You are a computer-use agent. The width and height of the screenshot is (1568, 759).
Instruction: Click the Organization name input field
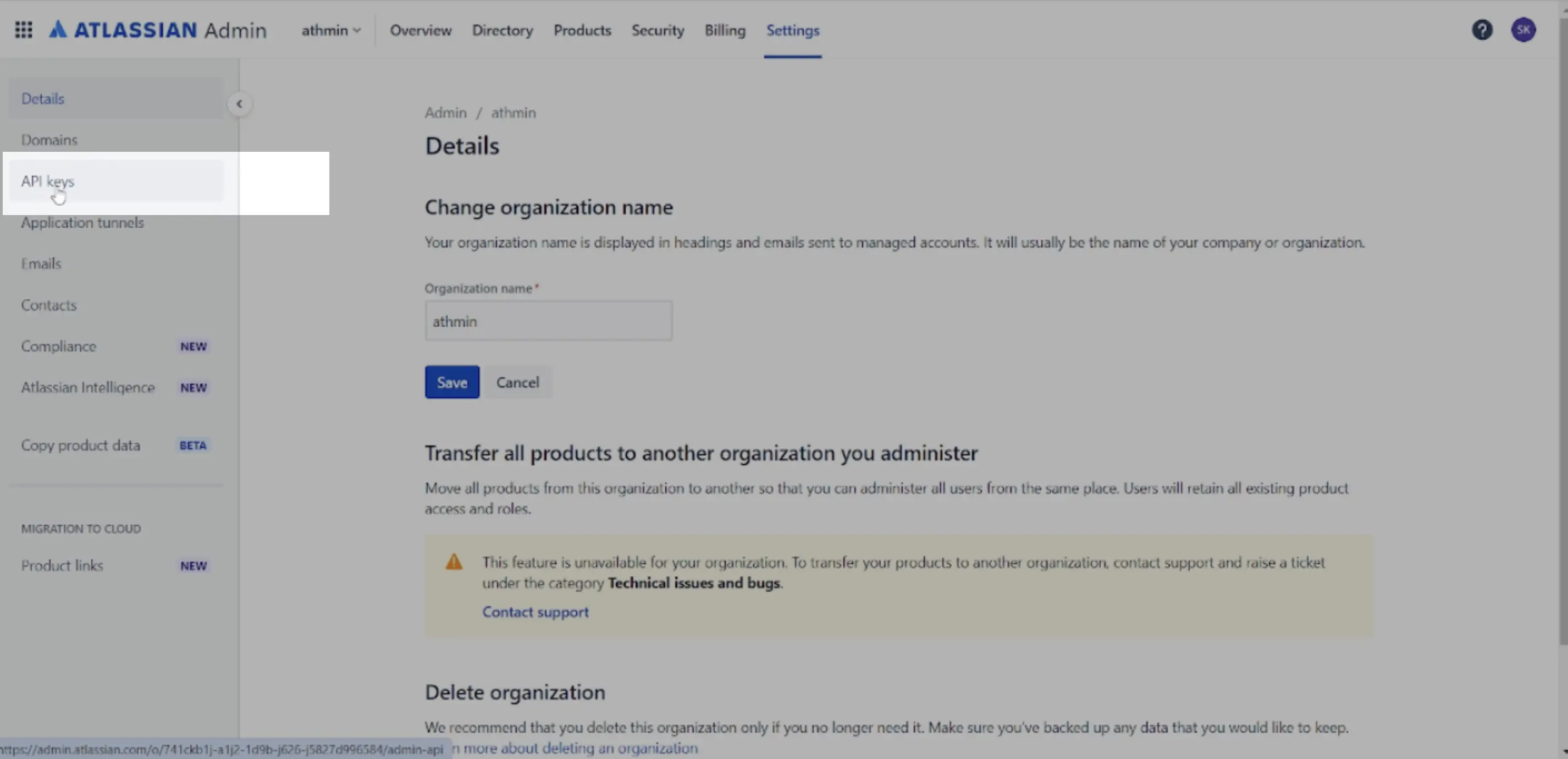(x=549, y=321)
